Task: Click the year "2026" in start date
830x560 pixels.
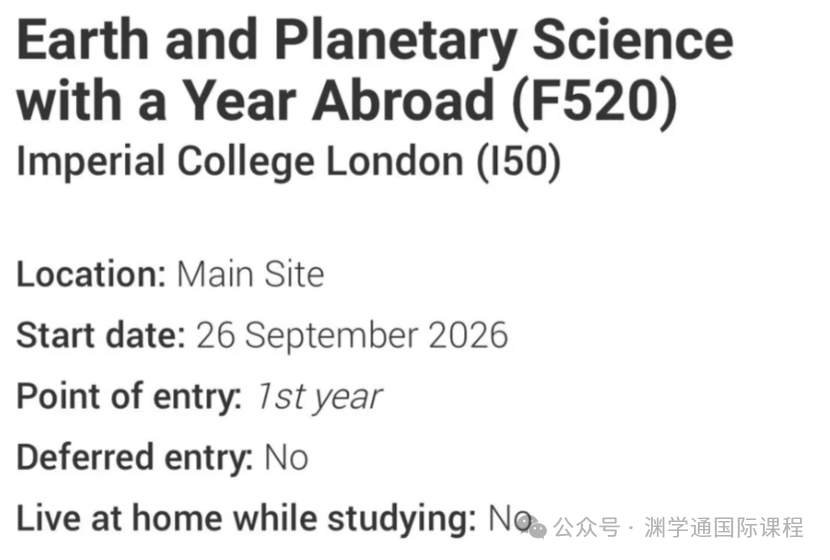Action: click(x=468, y=335)
